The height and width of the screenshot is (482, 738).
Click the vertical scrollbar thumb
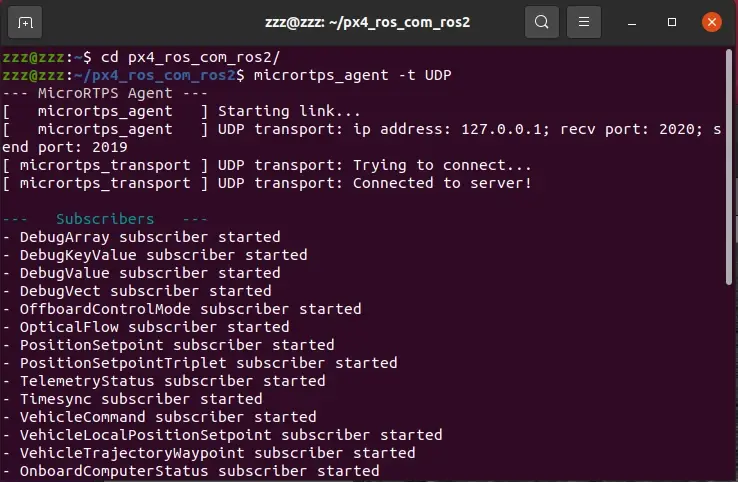[729, 167]
